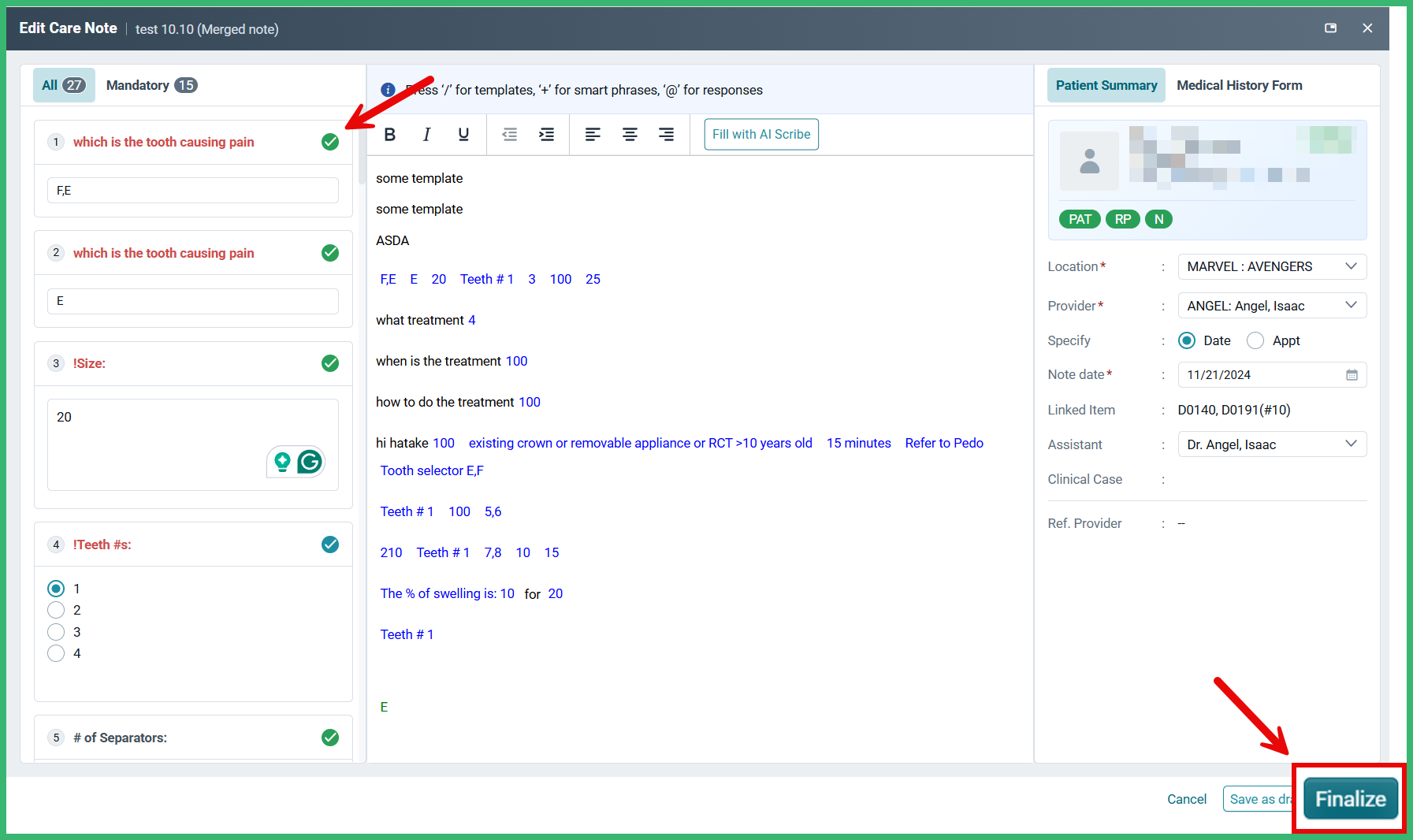Open the calendar for Note date
Screen dimensions: 1413x840
tap(1353, 374)
